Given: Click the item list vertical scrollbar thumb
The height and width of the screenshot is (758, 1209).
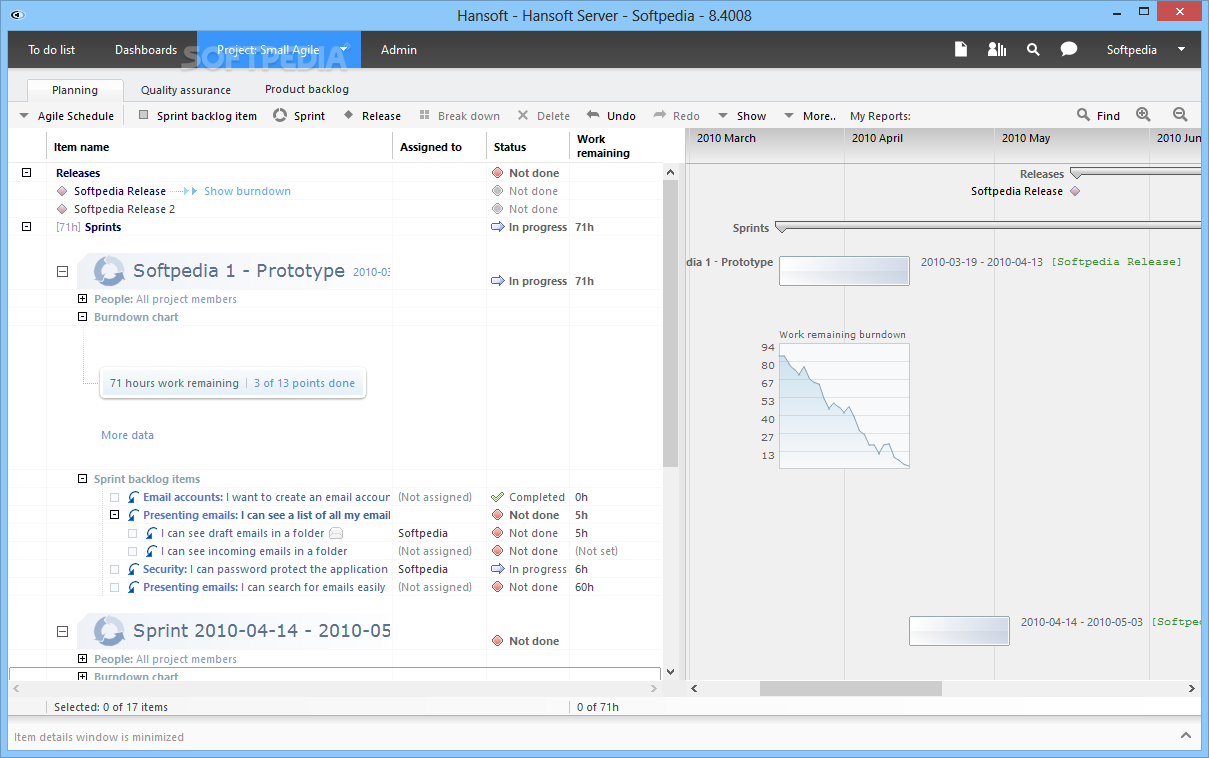Looking at the screenshot, I should [670, 323].
